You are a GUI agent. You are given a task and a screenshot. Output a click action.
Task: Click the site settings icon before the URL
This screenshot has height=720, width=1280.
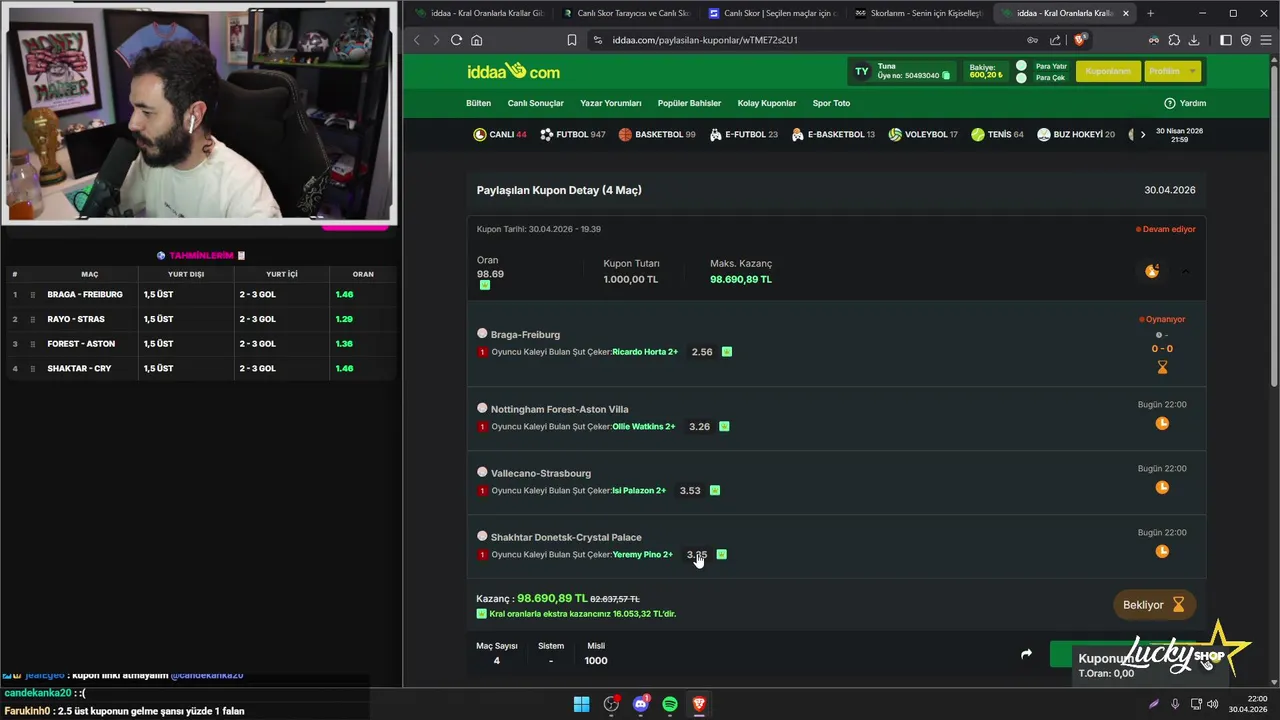[x=598, y=40]
